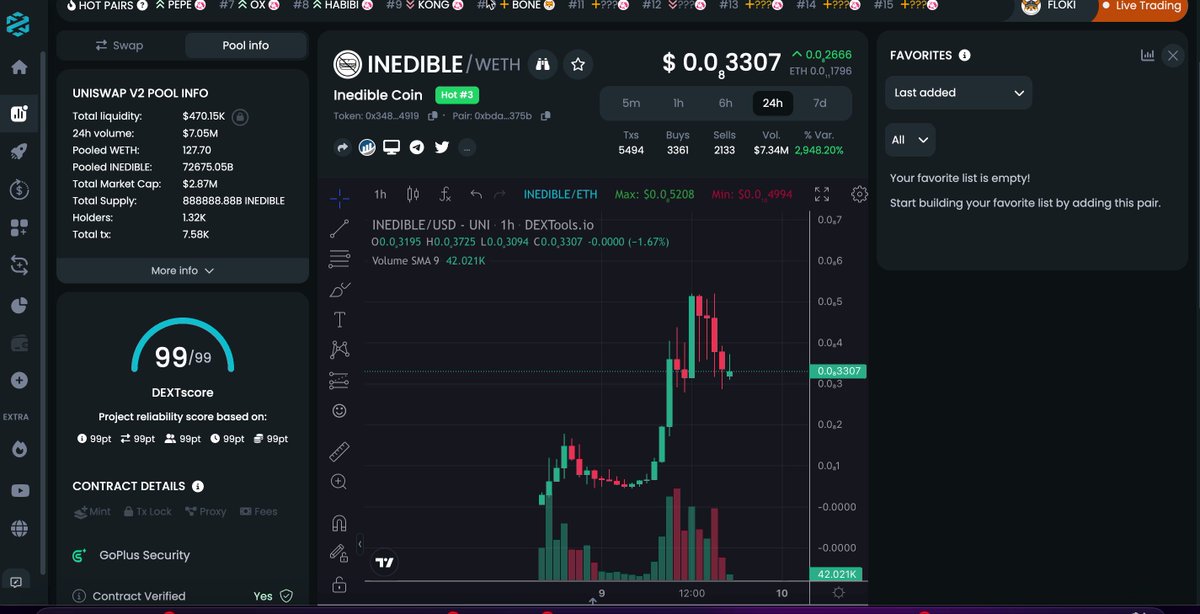Open the Telegram link icon

click(x=417, y=148)
